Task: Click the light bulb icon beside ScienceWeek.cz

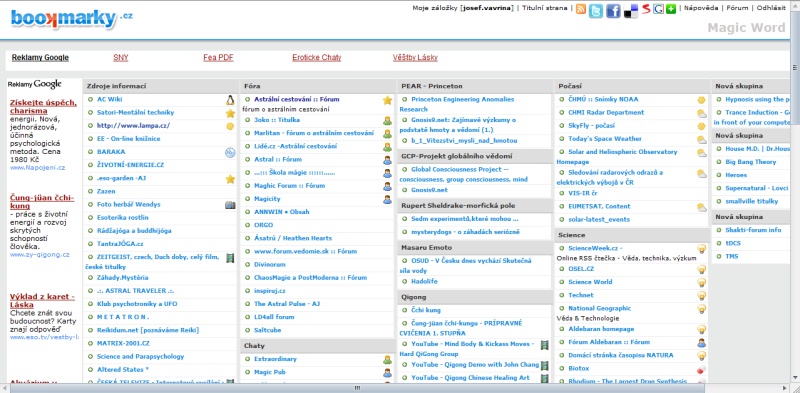Action: coord(702,249)
